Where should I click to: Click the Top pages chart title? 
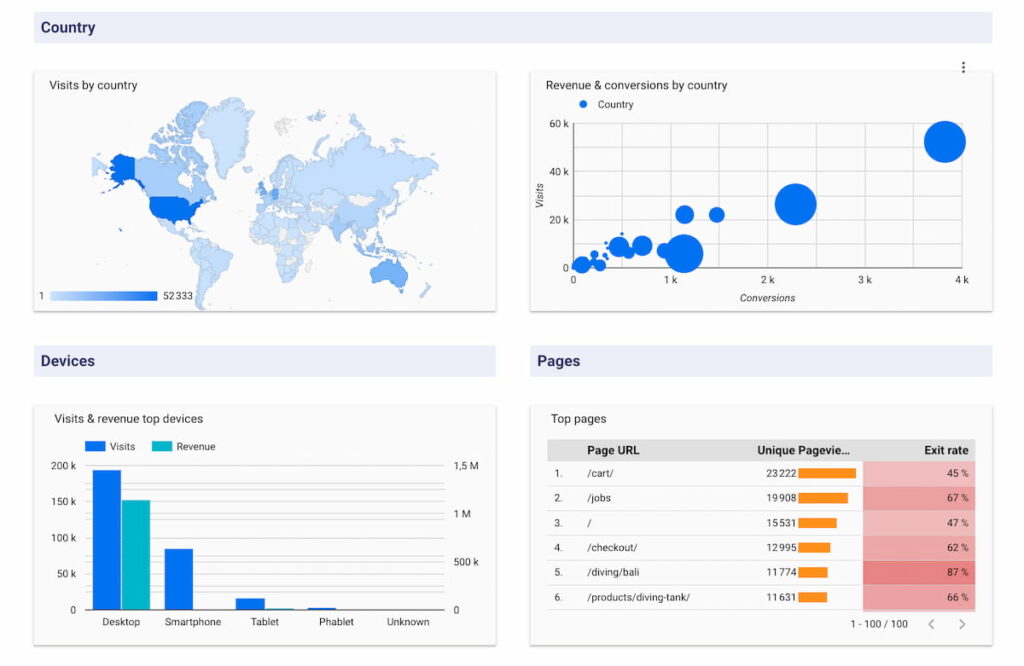577,418
